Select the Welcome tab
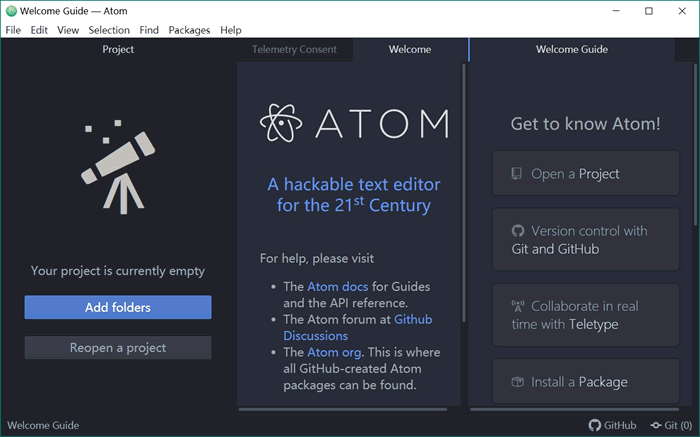Viewport: 700px width, 437px height. click(410, 49)
